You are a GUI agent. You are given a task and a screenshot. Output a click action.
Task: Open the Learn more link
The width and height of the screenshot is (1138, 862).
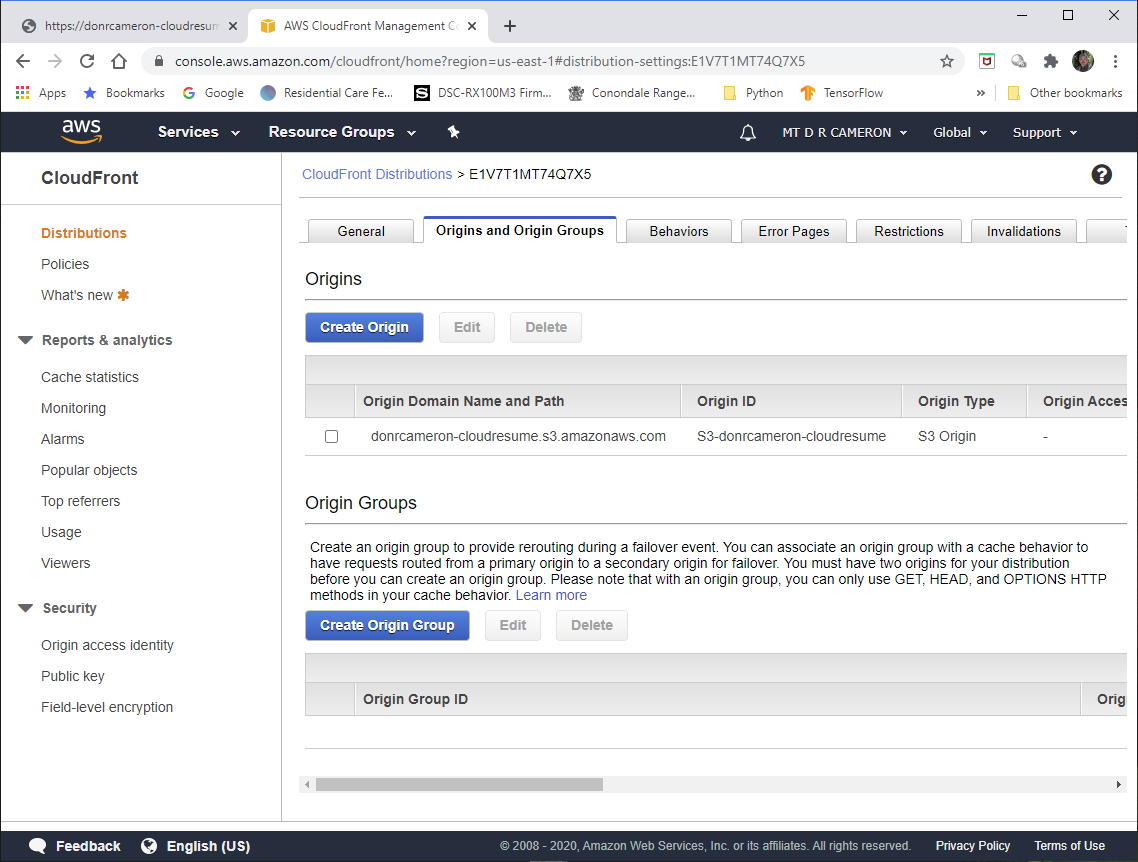point(551,595)
